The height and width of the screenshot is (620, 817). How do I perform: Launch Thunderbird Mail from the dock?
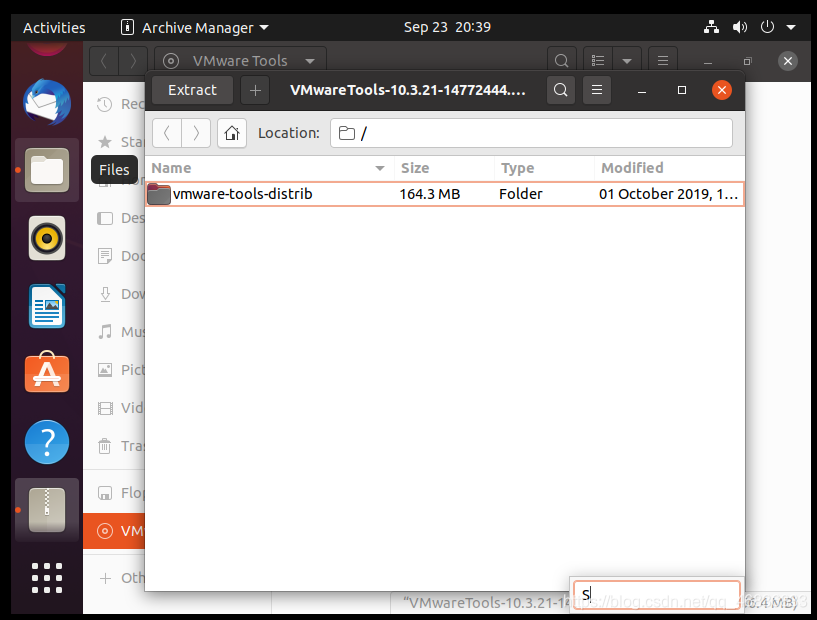[x=47, y=102]
